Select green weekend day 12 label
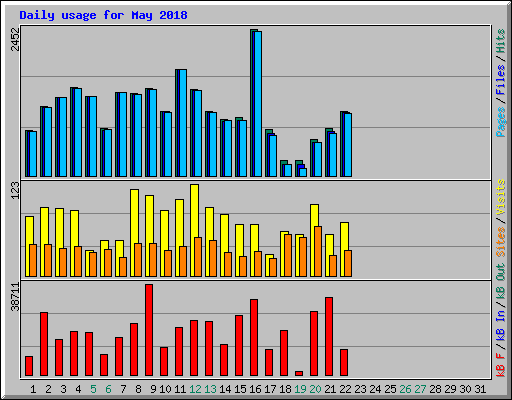This screenshot has width=512, height=400. point(195,389)
